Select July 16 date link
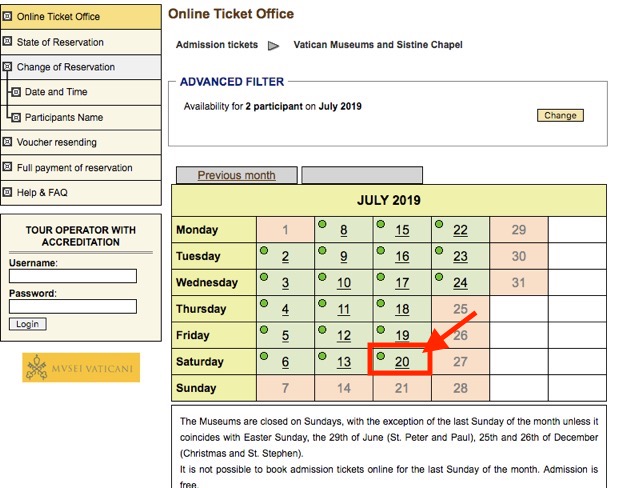This screenshot has width=623, height=488. tap(402, 256)
